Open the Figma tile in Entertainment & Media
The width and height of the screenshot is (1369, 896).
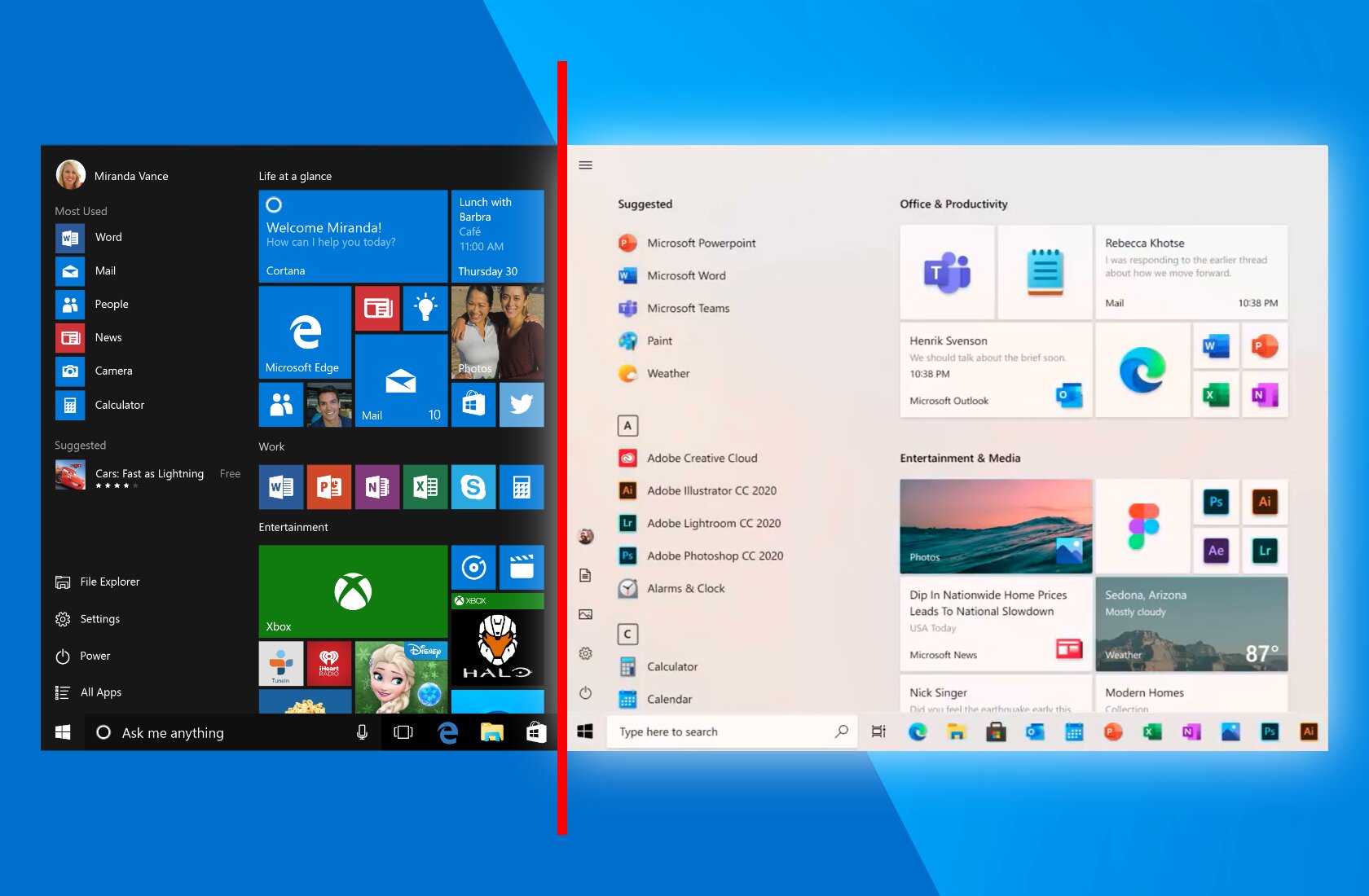coord(1142,525)
